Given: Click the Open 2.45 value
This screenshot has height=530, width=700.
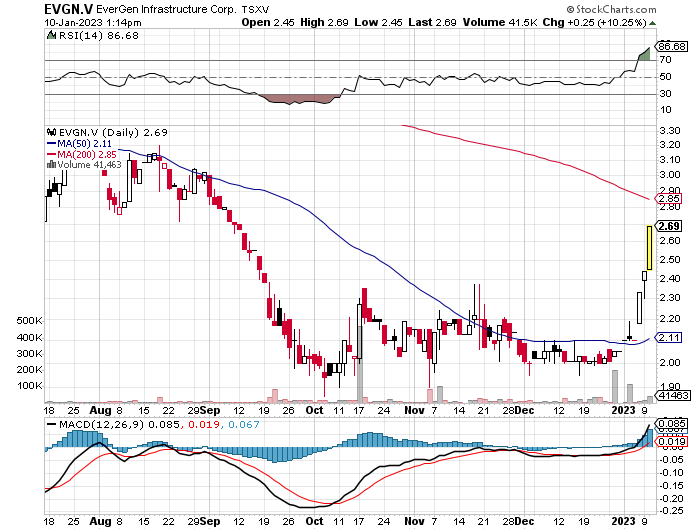Looking at the screenshot, I should click(x=268, y=22).
